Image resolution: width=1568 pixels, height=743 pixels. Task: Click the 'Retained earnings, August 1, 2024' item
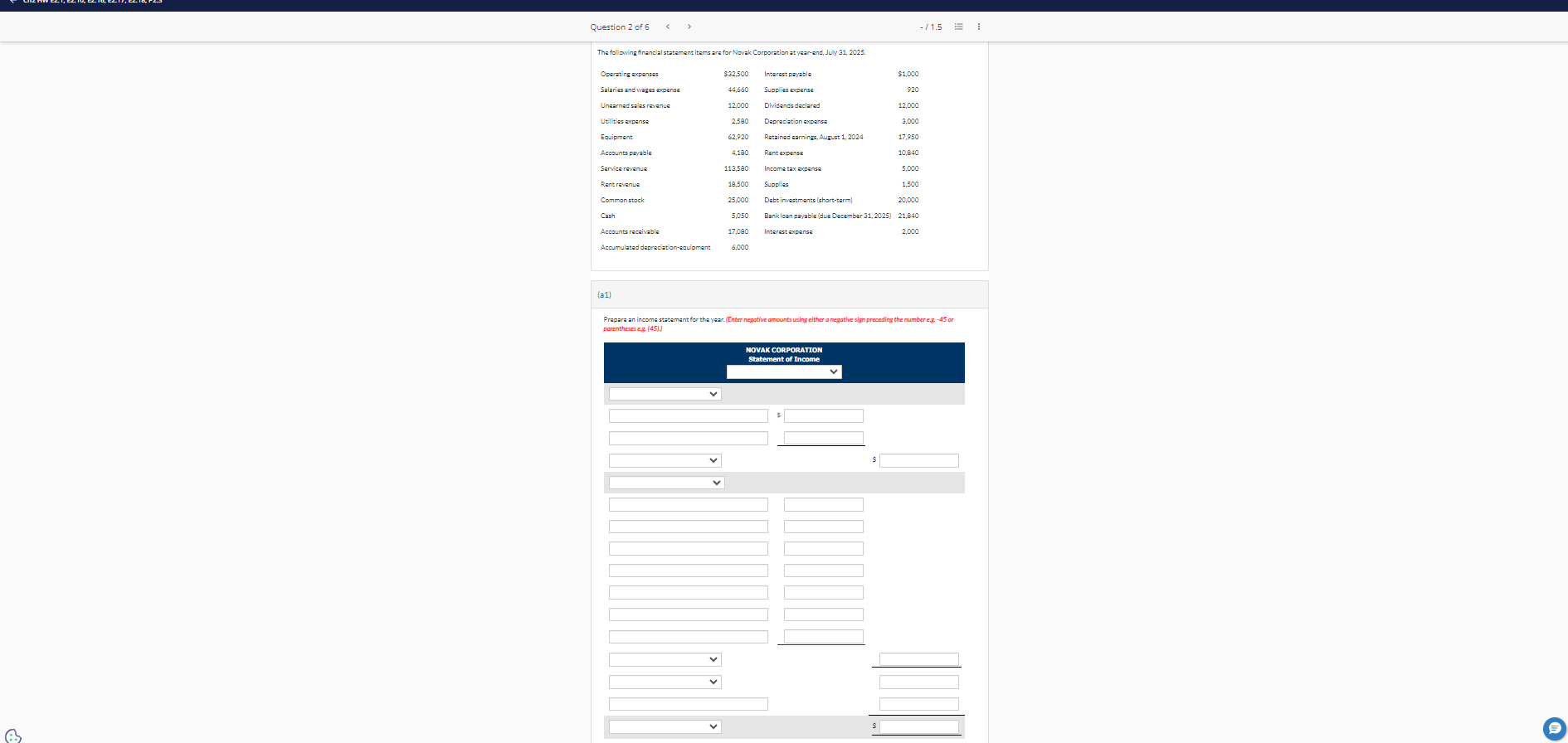[814, 138]
